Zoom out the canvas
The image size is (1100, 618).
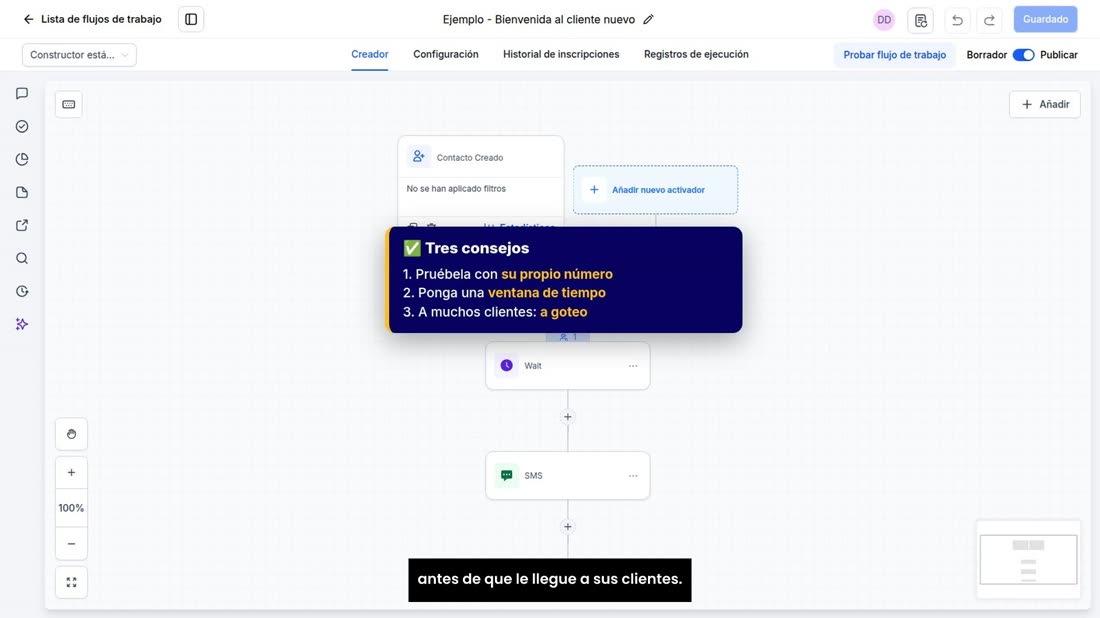[72, 544]
